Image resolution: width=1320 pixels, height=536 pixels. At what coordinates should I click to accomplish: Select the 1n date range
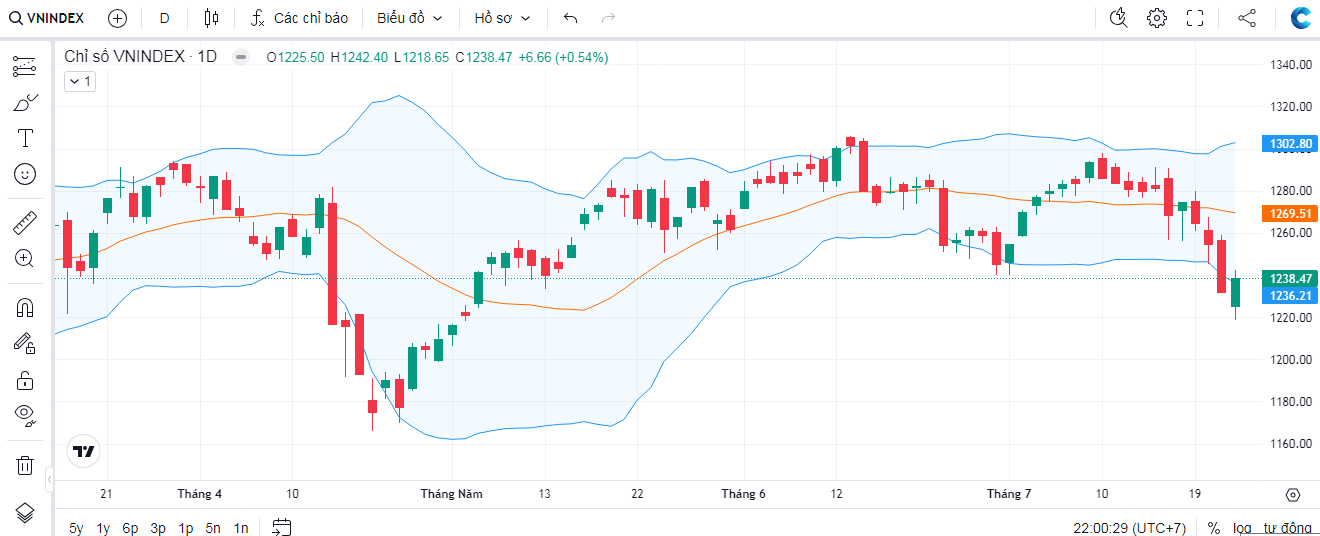click(241, 528)
